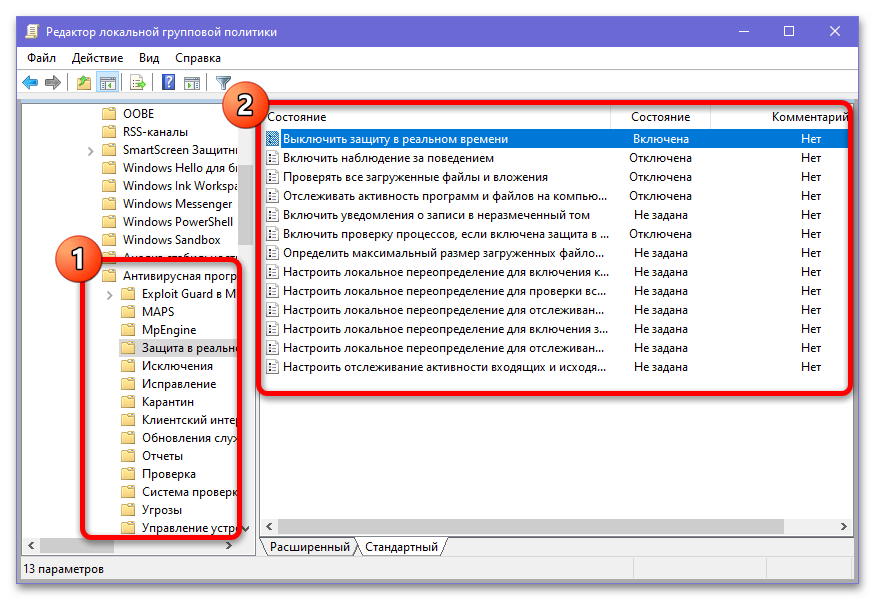
Task: Select the Клиентский интерфейс tree folder
Action: [180, 420]
